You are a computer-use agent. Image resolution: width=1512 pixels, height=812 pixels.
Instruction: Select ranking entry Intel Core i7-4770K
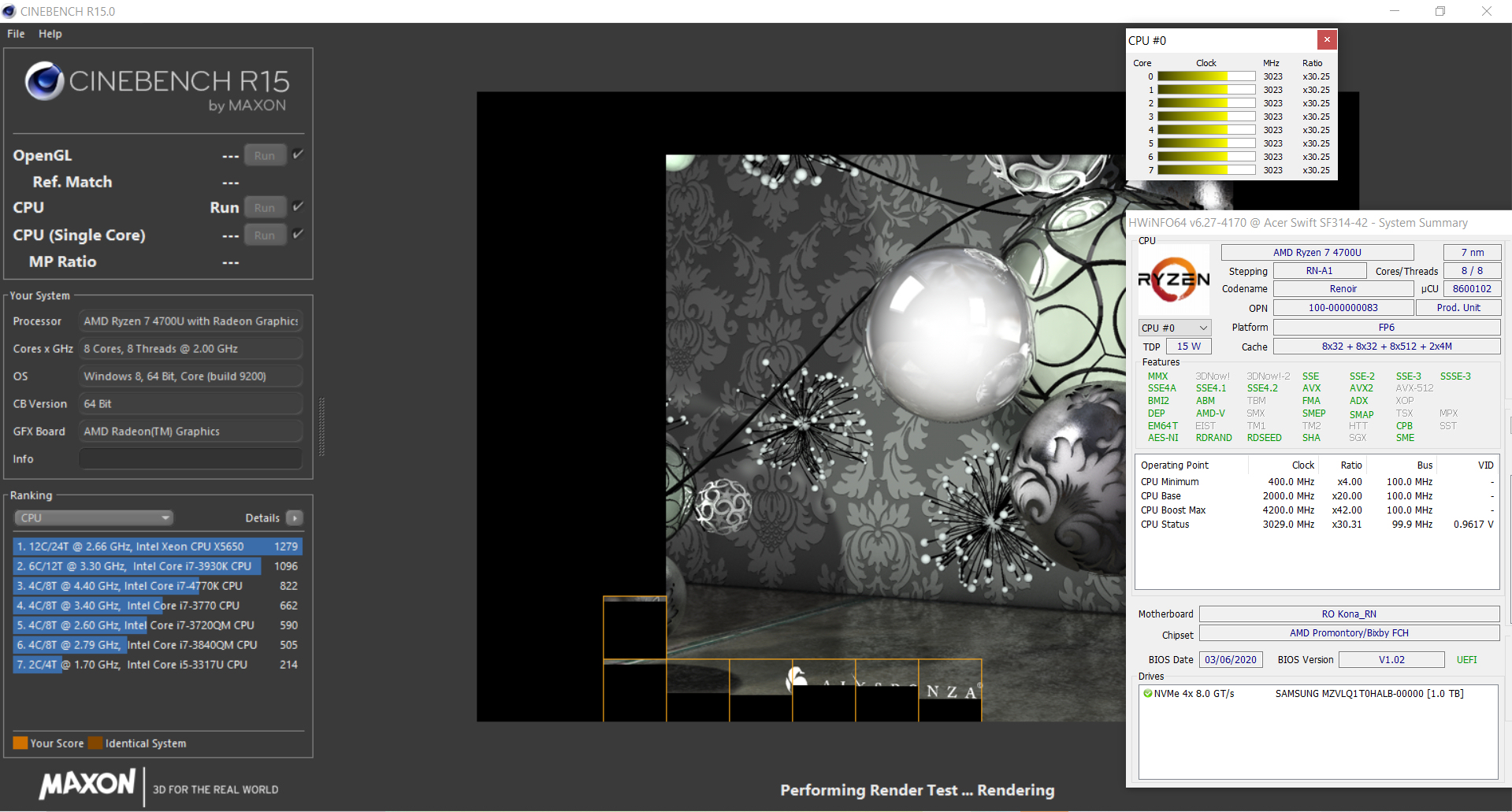[x=158, y=585]
